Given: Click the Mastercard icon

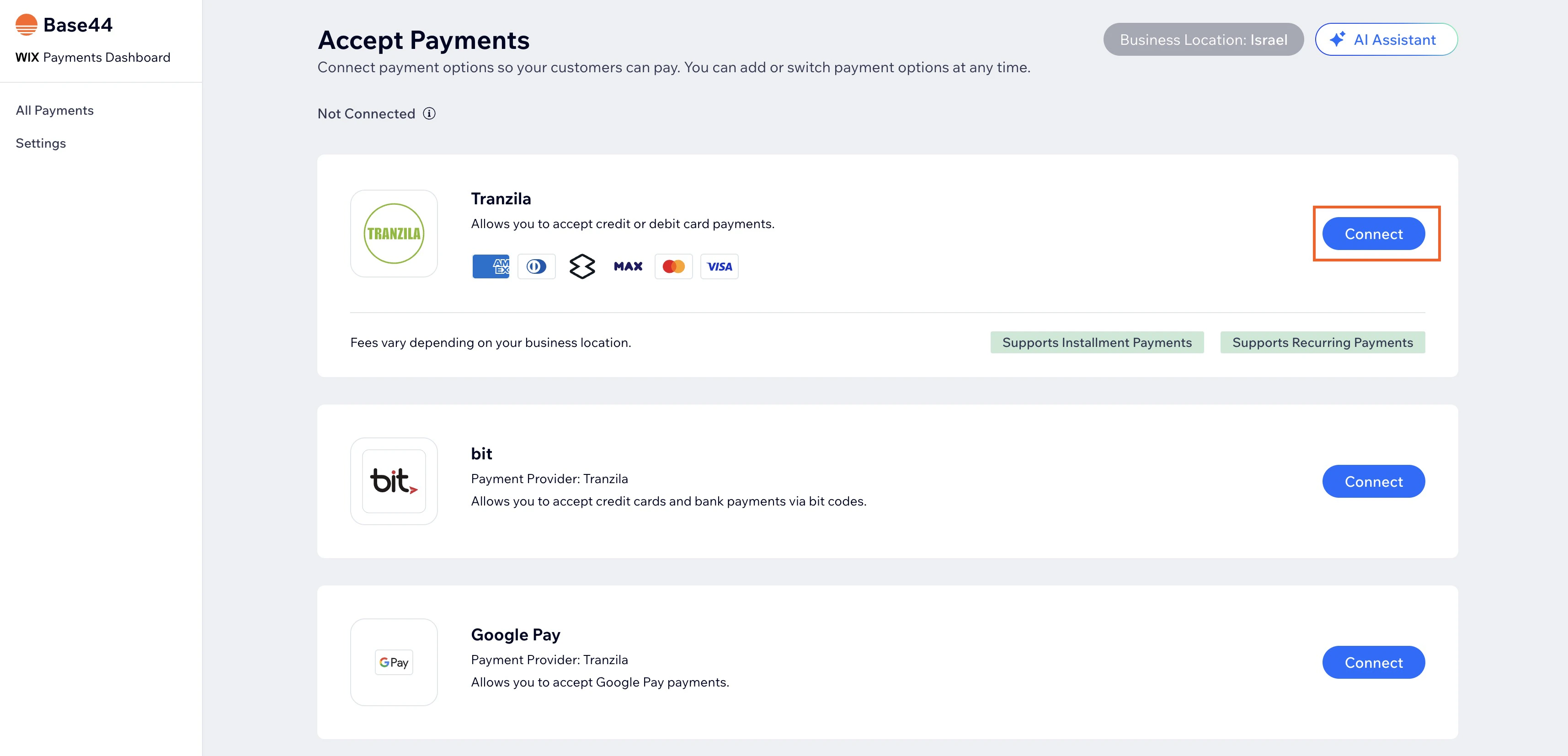Looking at the screenshot, I should [x=673, y=266].
